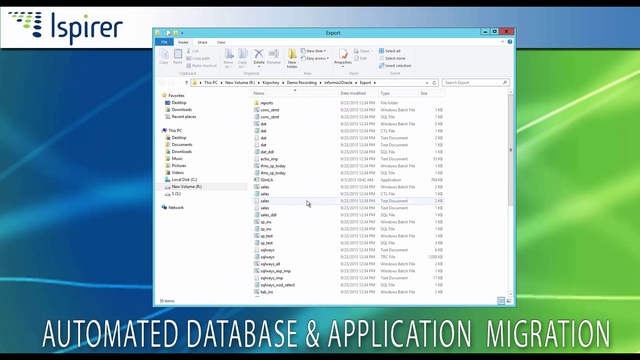Click Demo Recording in the breadcrumb path
This screenshot has width=640, height=360.
pyautogui.click(x=302, y=82)
